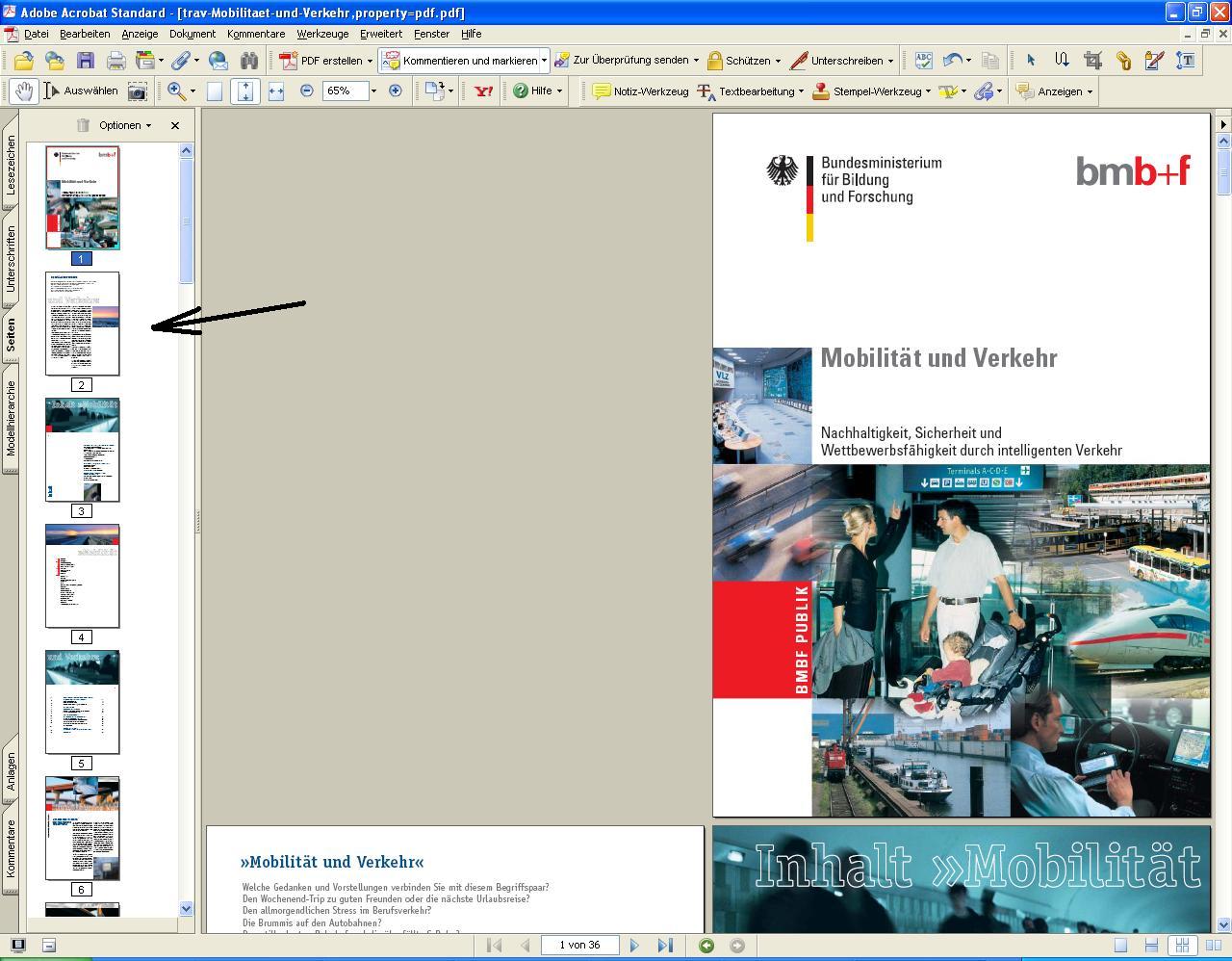The width and height of the screenshot is (1232, 961).
Task: Switch to Continuous Facing layout
Action: coord(1182,946)
